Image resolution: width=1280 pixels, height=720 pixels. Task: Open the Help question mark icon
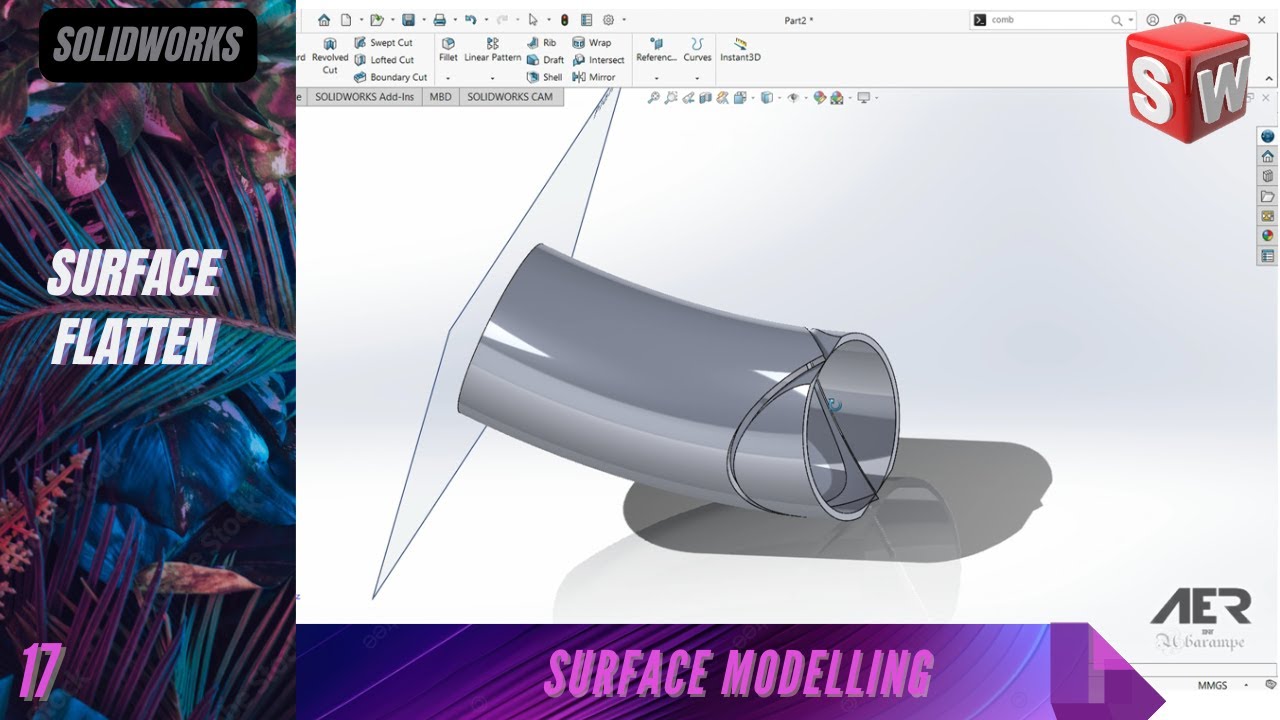(x=1180, y=20)
